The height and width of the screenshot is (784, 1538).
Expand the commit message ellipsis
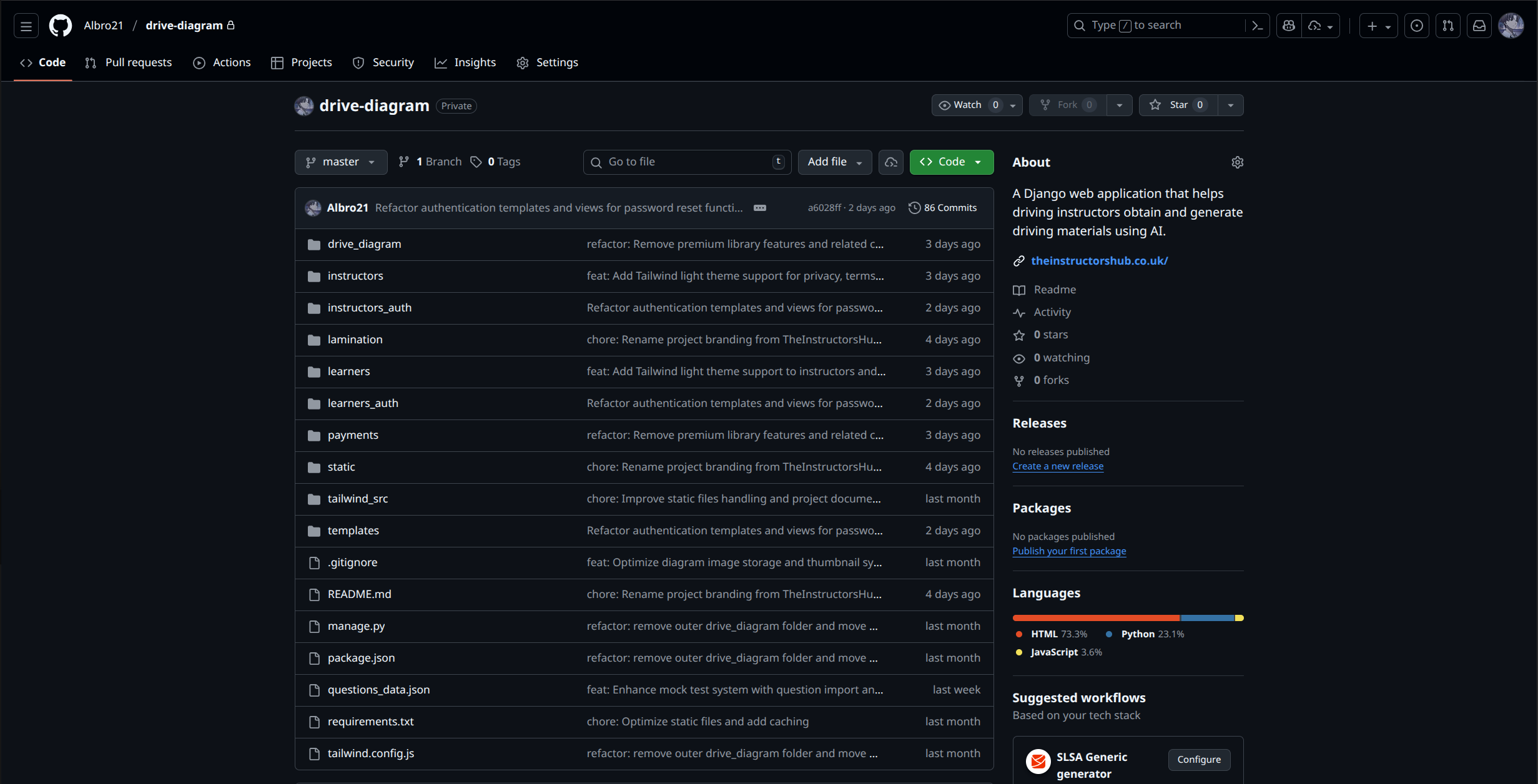pyautogui.click(x=759, y=208)
